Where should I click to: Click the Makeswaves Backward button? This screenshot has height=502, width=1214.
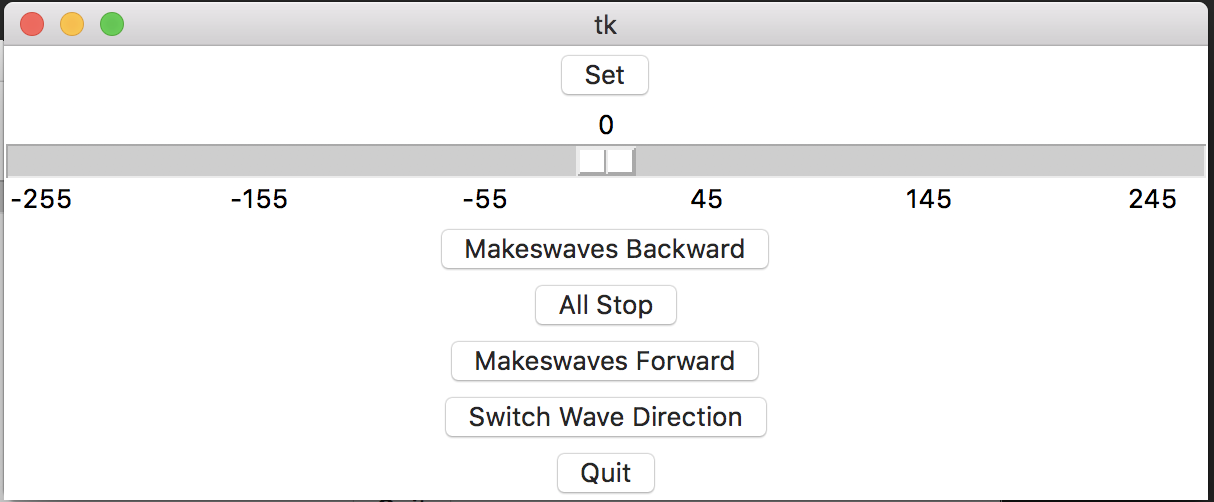(605, 249)
